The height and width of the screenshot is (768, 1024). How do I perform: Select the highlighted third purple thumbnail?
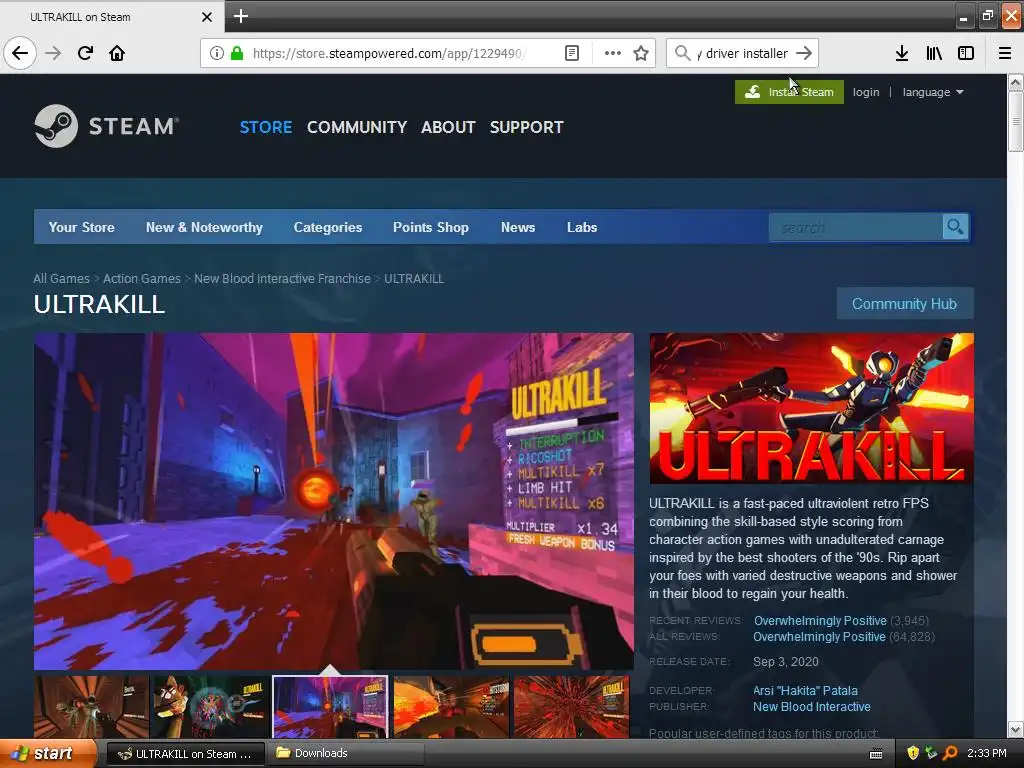(330, 707)
